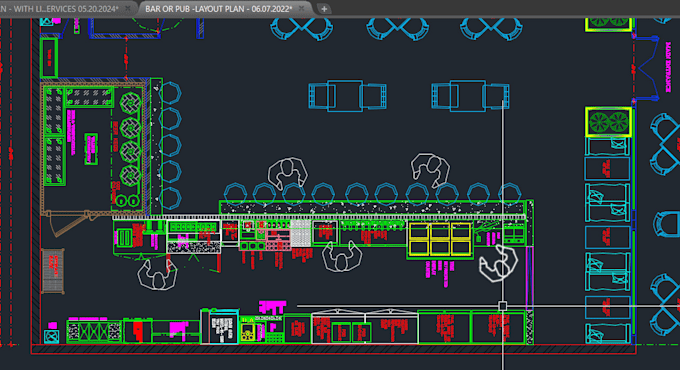Screen dimensions: 680x370
Task: Select the magenta MAIN ENTRANCE text label
Action: (x=668, y=67)
